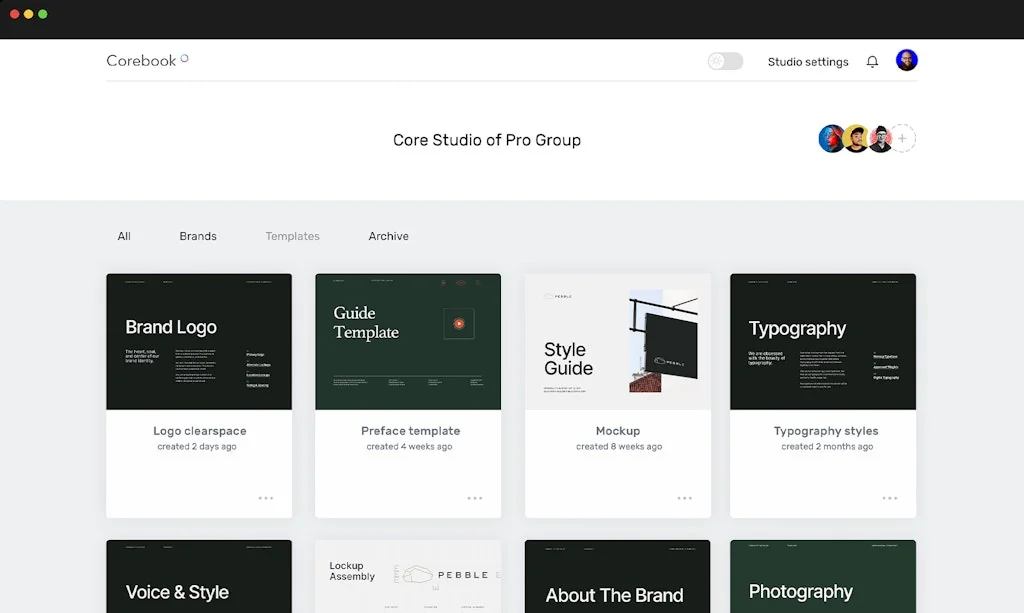Image resolution: width=1024 pixels, height=613 pixels.
Task: Open your profile avatar menu
Action: pos(906,59)
